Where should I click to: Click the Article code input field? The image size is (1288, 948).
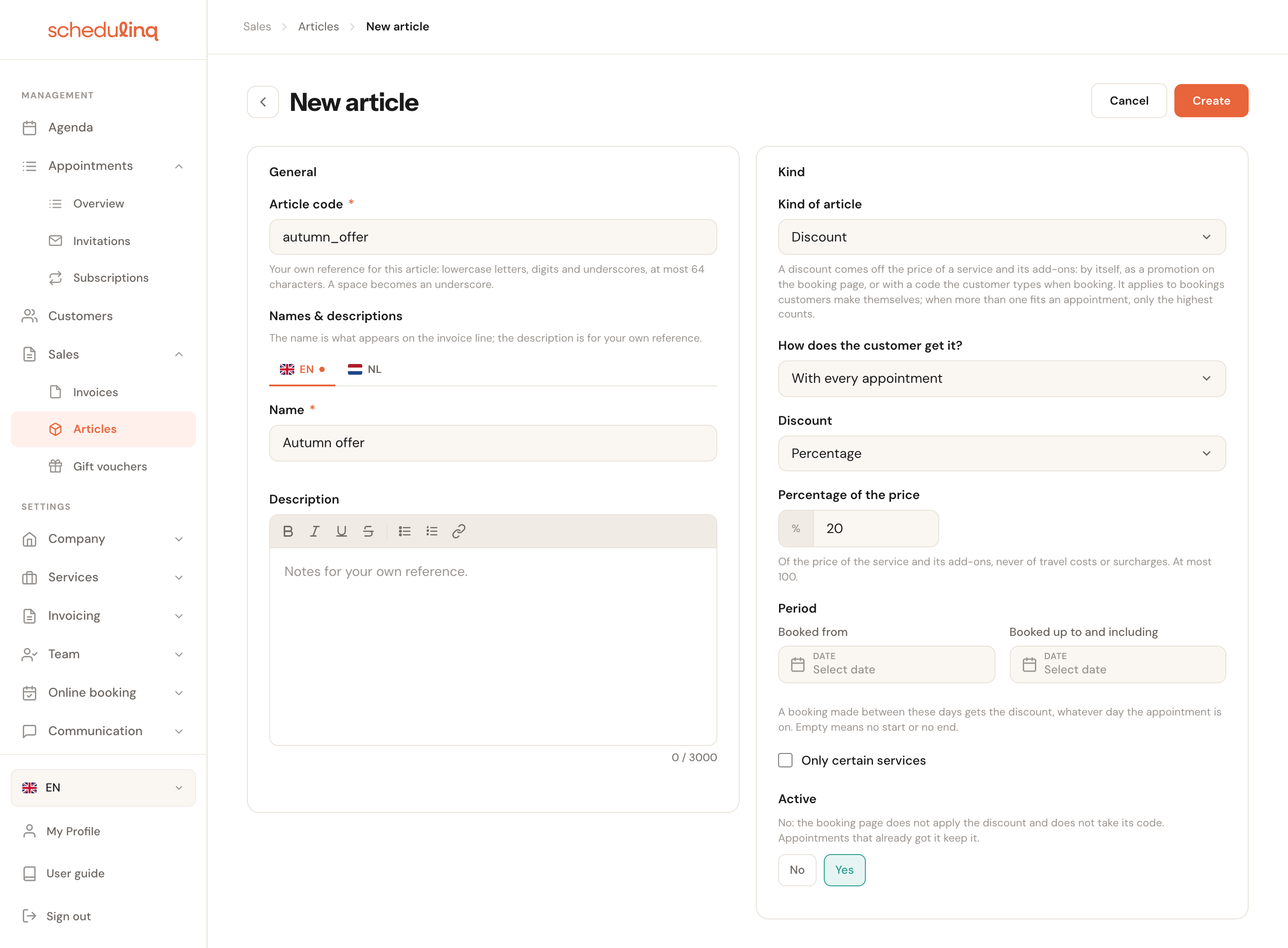493,237
